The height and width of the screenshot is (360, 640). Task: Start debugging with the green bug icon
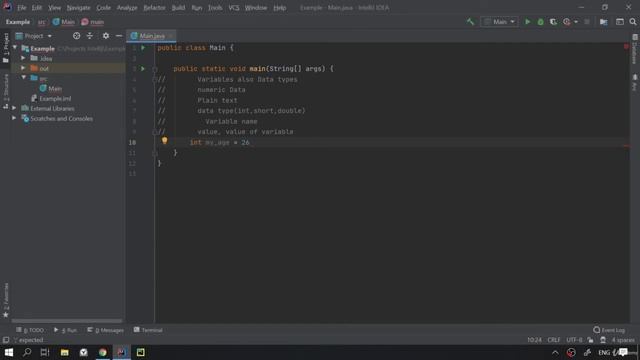540,22
